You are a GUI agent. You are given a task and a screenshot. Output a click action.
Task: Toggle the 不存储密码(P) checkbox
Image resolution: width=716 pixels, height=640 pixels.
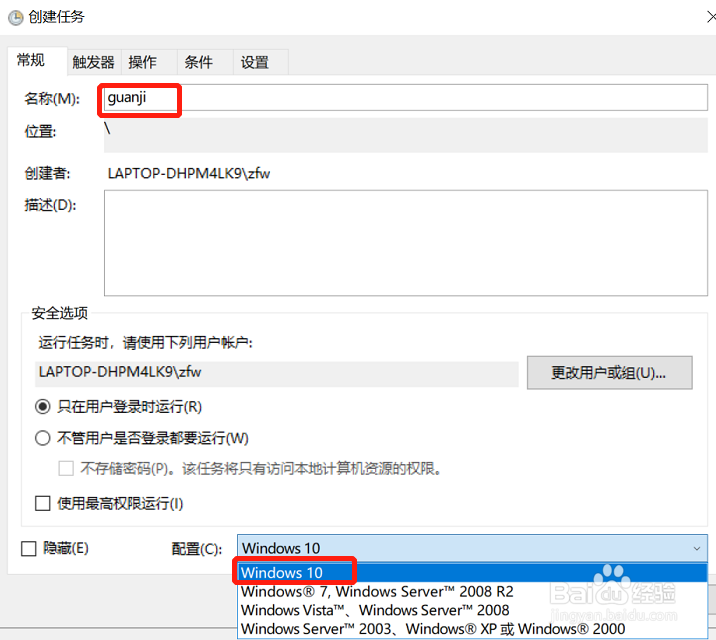point(66,468)
